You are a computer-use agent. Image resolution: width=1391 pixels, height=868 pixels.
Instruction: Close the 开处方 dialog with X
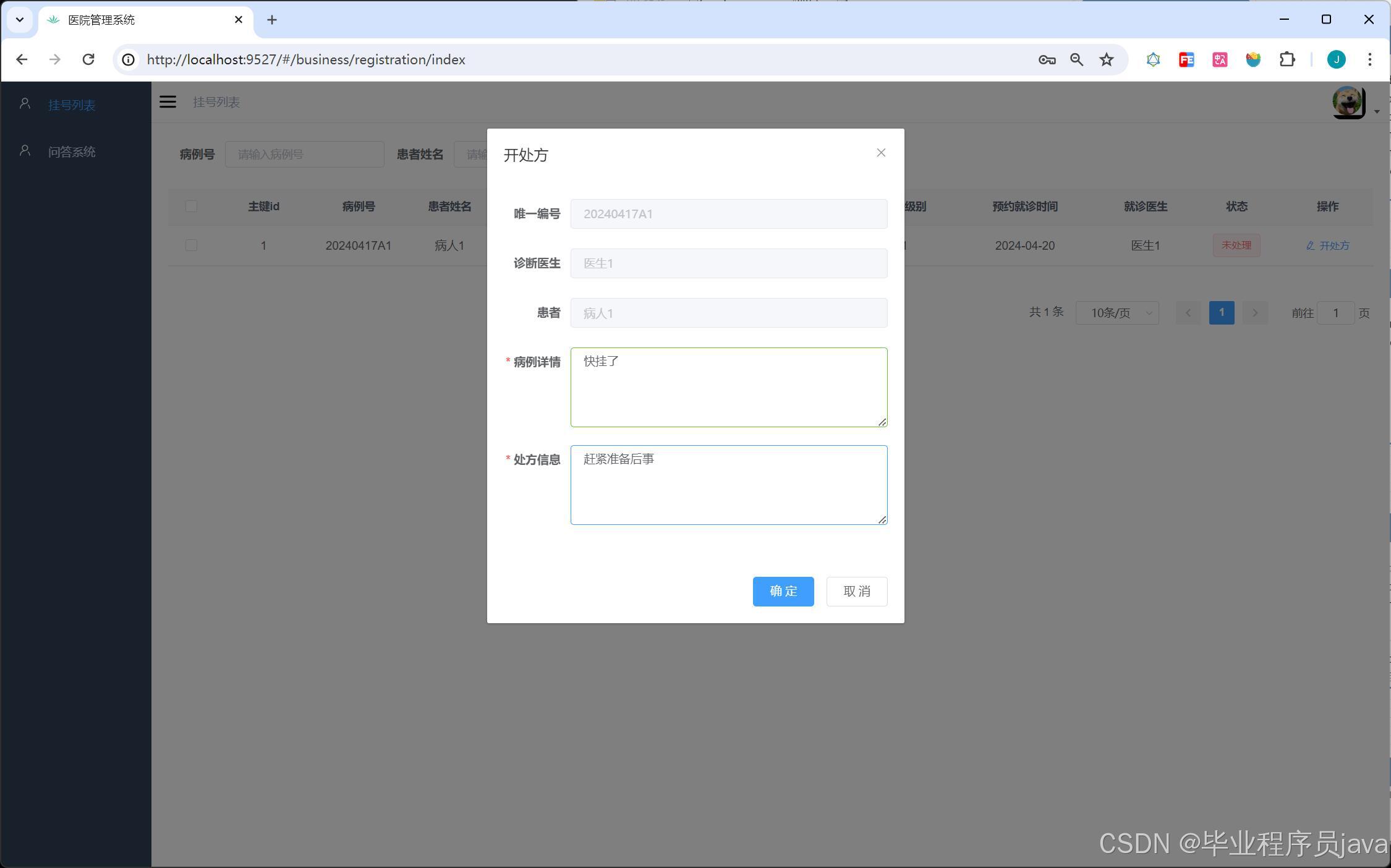pyautogui.click(x=881, y=153)
